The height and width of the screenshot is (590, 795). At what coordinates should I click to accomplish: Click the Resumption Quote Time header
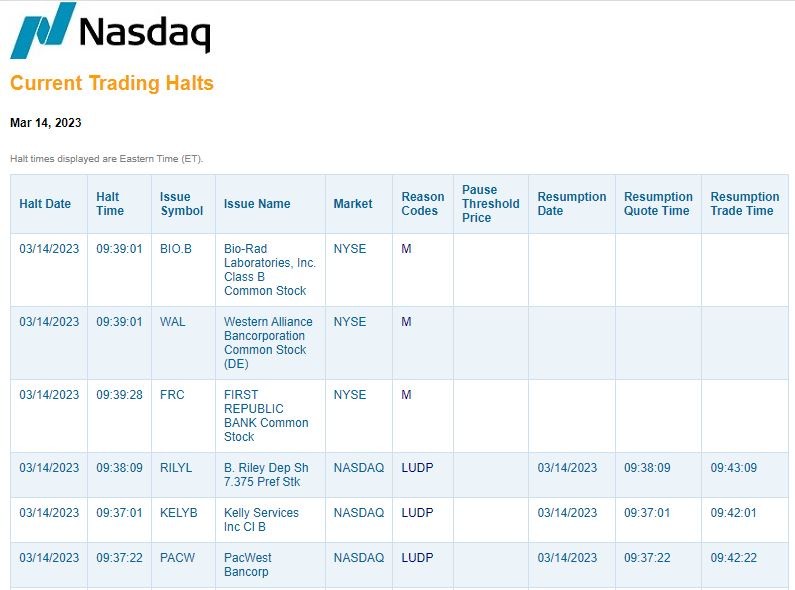[x=658, y=204]
